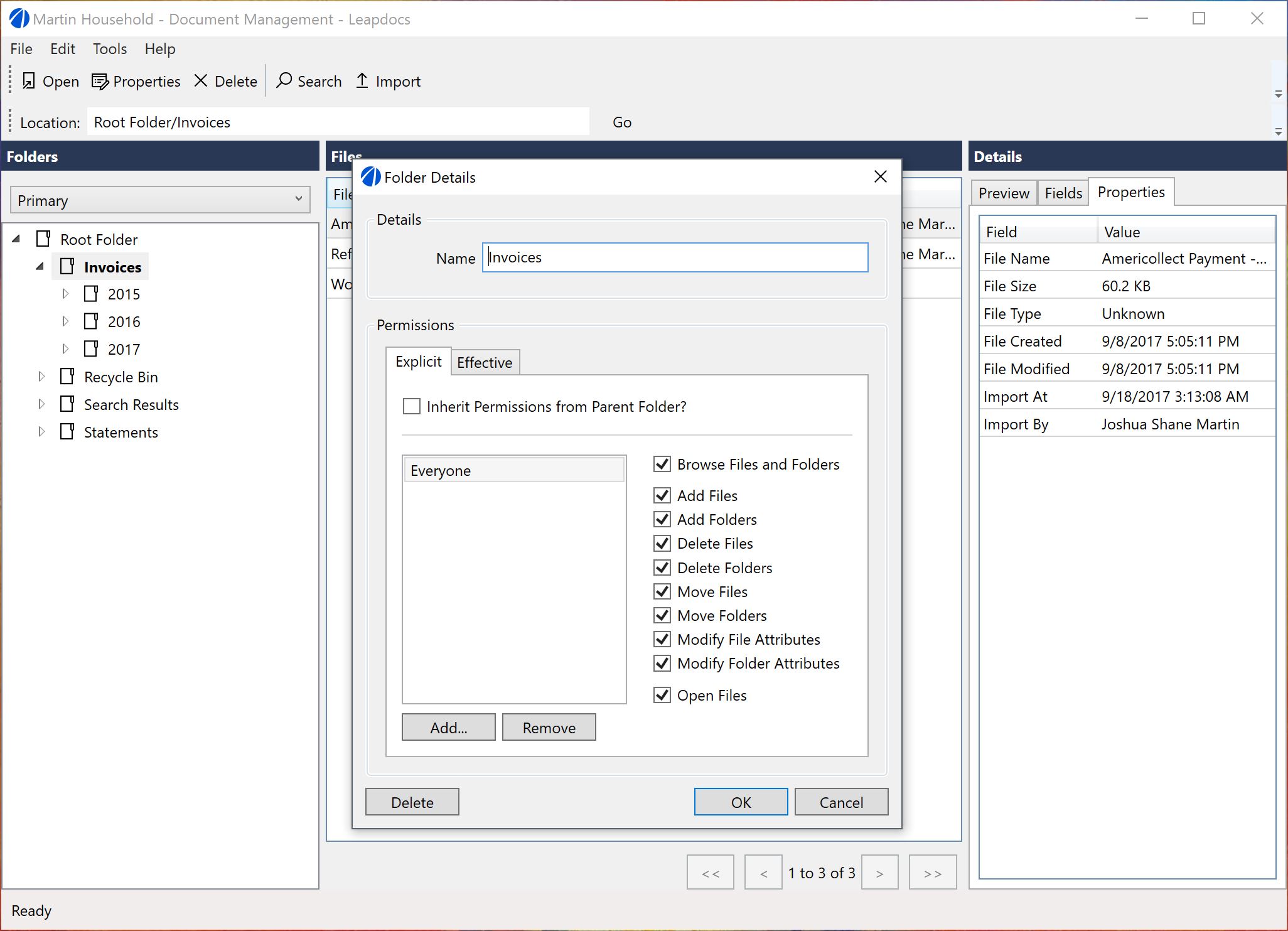Image resolution: width=1288 pixels, height=931 pixels.
Task: Open the Tools menu
Action: coord(110,49)
